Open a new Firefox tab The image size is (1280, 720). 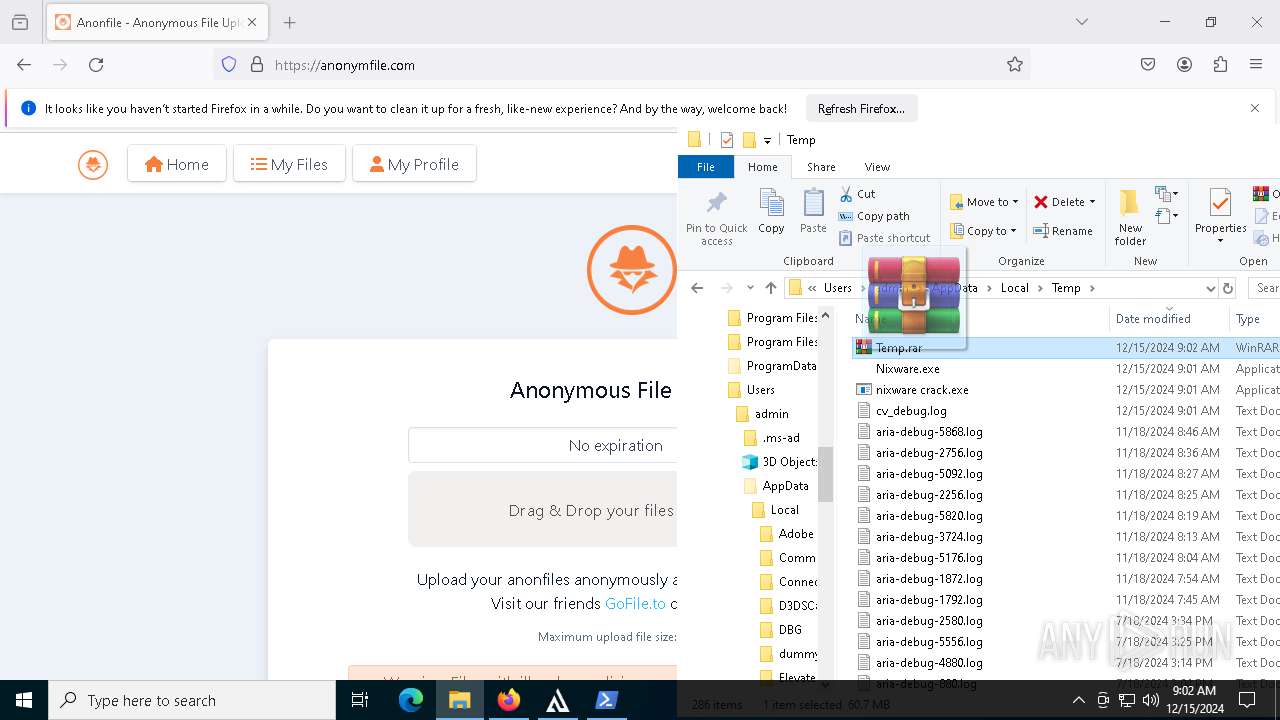(x=289, y=22)
